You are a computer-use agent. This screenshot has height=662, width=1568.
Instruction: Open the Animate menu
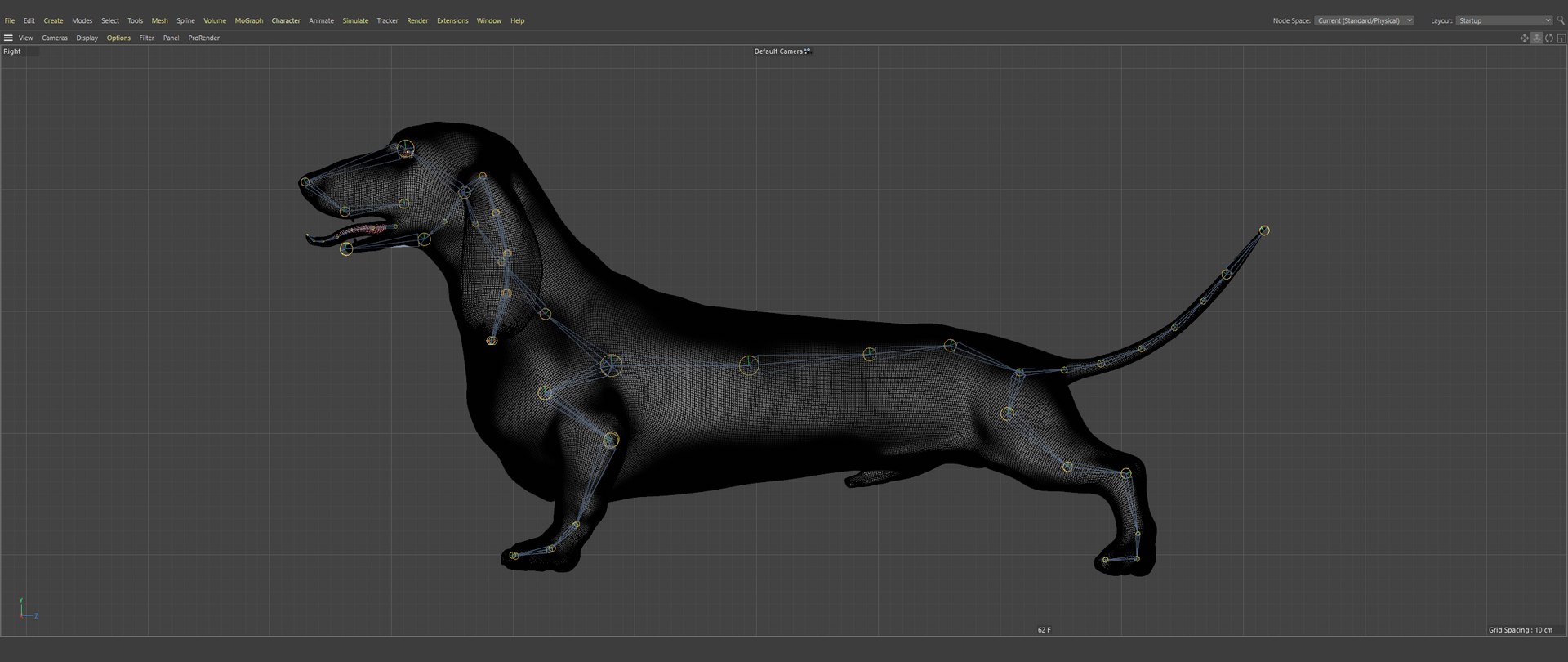click(x=321, y=20)
